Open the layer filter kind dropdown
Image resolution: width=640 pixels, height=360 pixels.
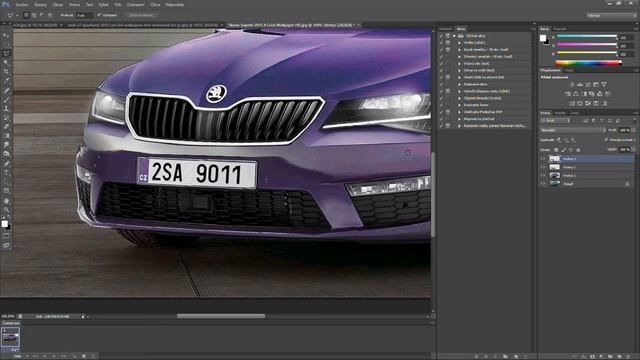555,121
